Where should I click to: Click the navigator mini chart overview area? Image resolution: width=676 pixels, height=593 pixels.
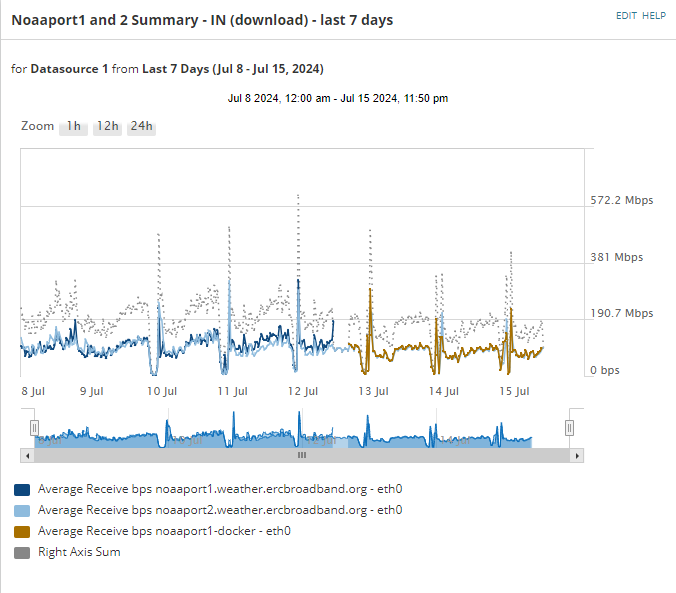[300, 433]
